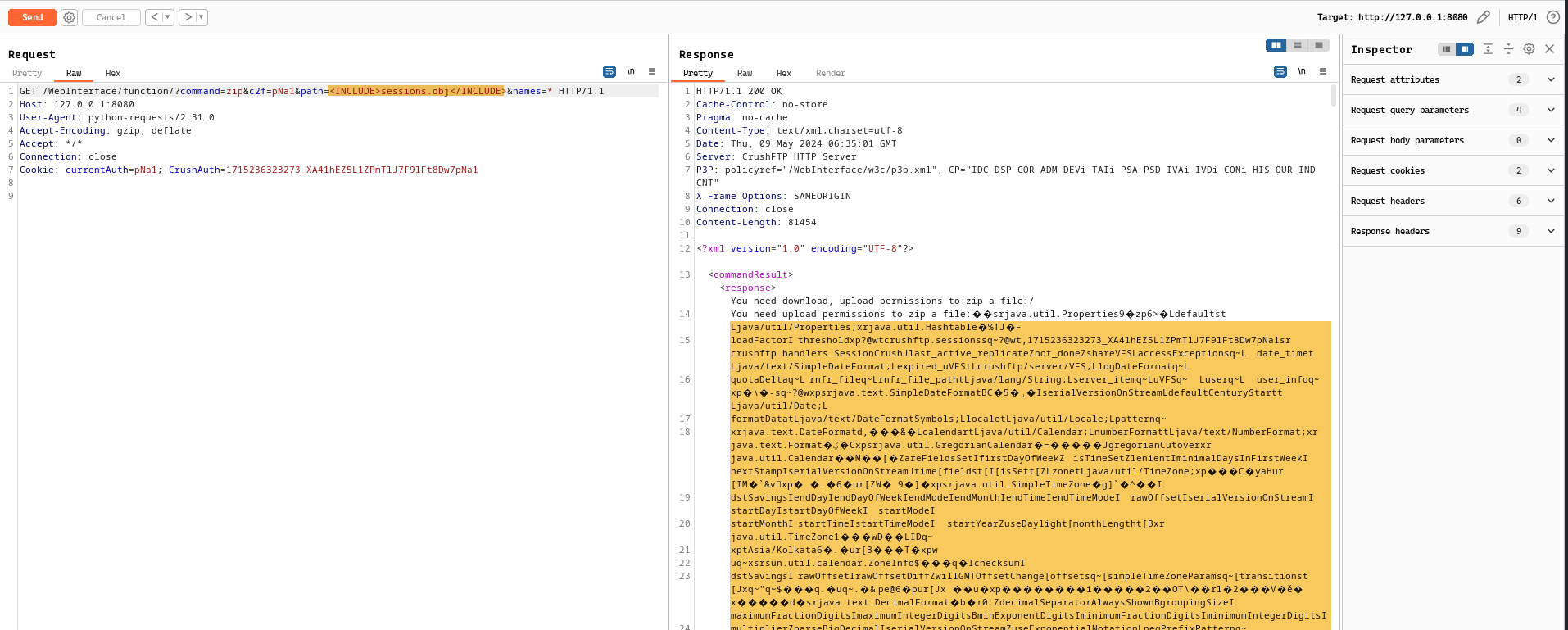Click the User-Agent python-requests header line

[117, 117]
